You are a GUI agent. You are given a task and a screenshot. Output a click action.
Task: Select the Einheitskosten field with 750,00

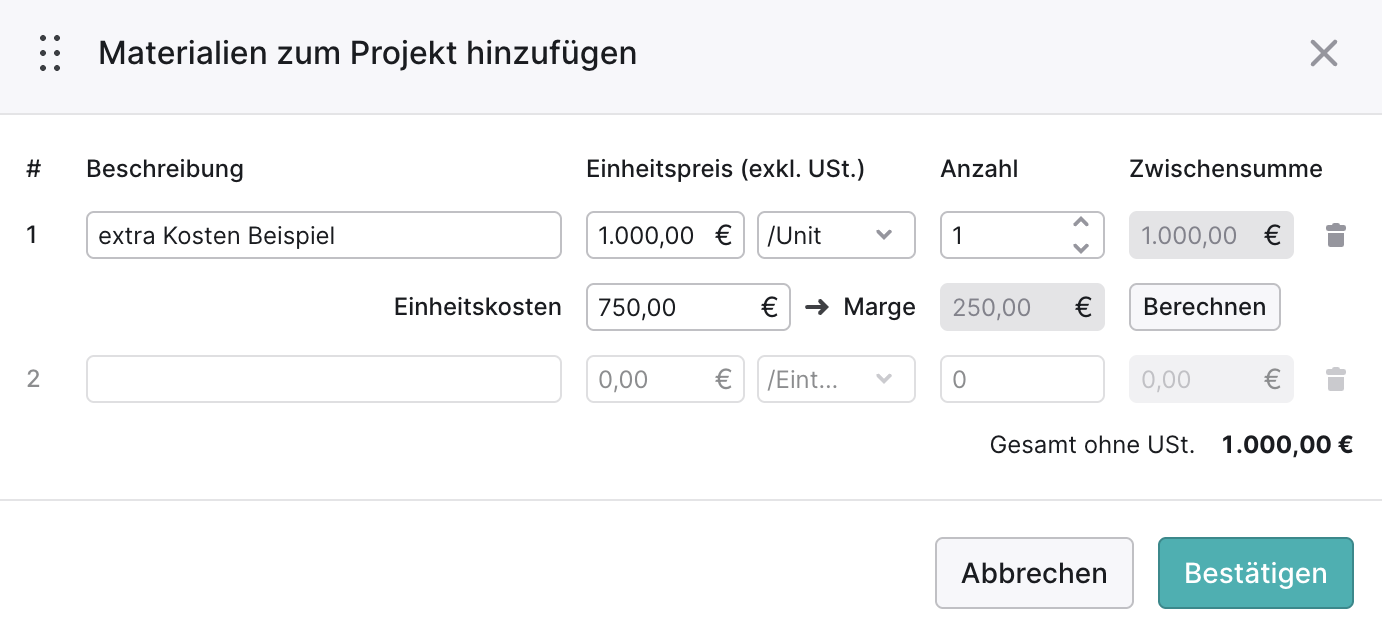coord(688,307)
